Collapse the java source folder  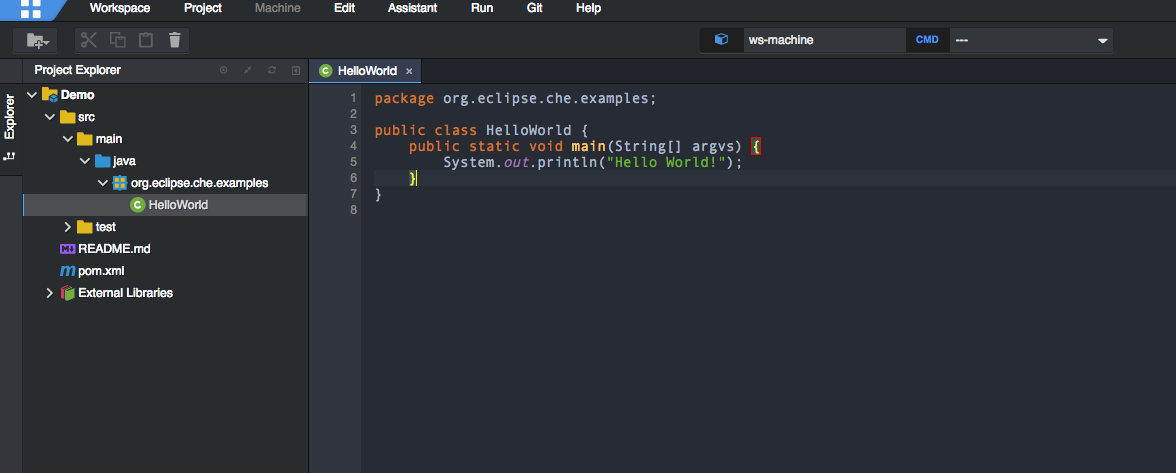click(85, 161)
